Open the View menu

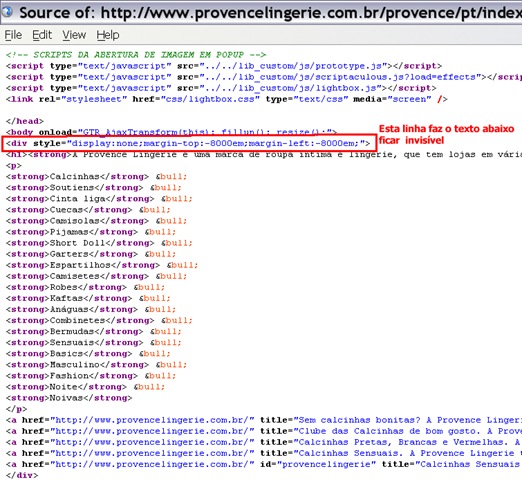[74, 35]
